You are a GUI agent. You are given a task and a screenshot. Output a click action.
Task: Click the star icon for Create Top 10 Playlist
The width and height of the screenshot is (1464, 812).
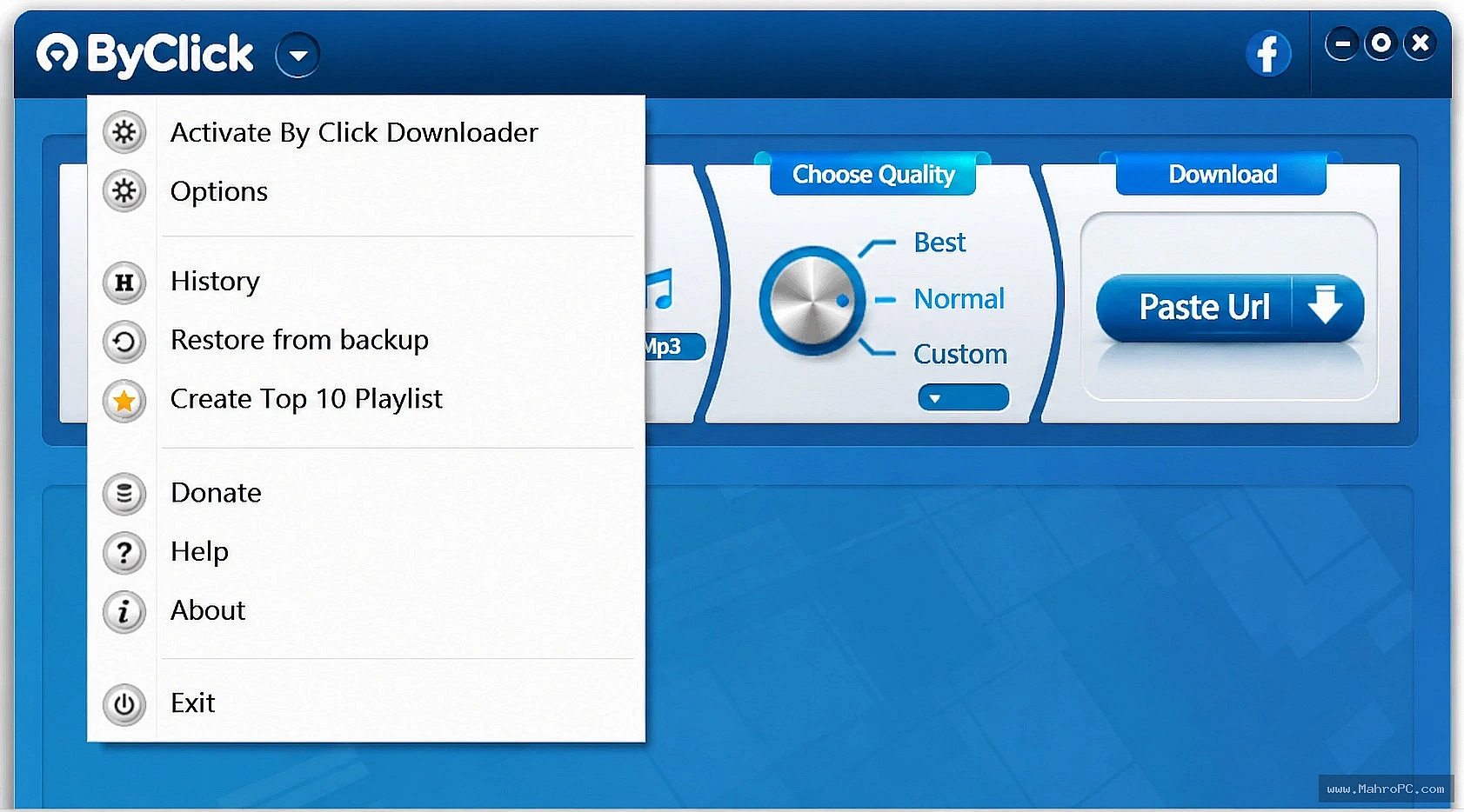click(x=124, y=401)
